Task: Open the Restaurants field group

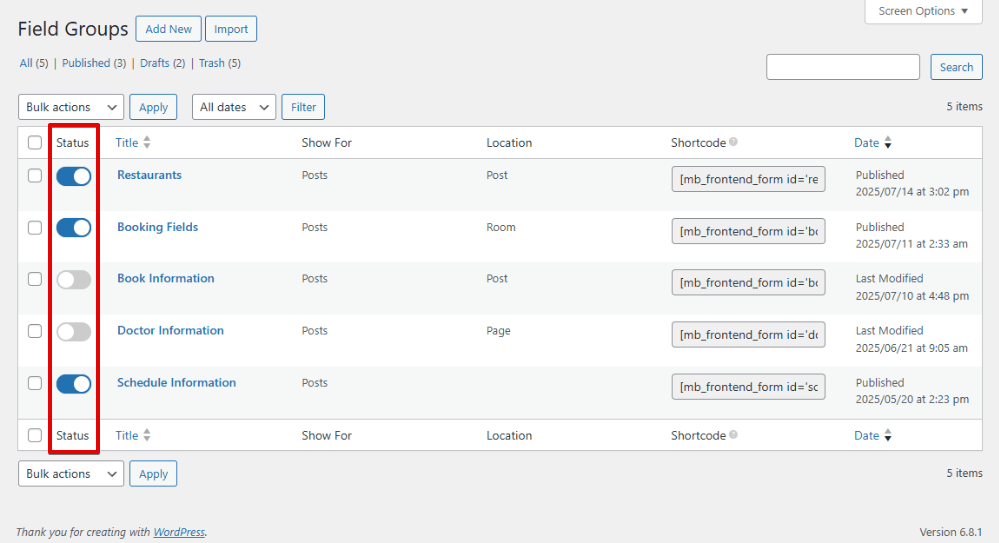Action: (149, 175)
